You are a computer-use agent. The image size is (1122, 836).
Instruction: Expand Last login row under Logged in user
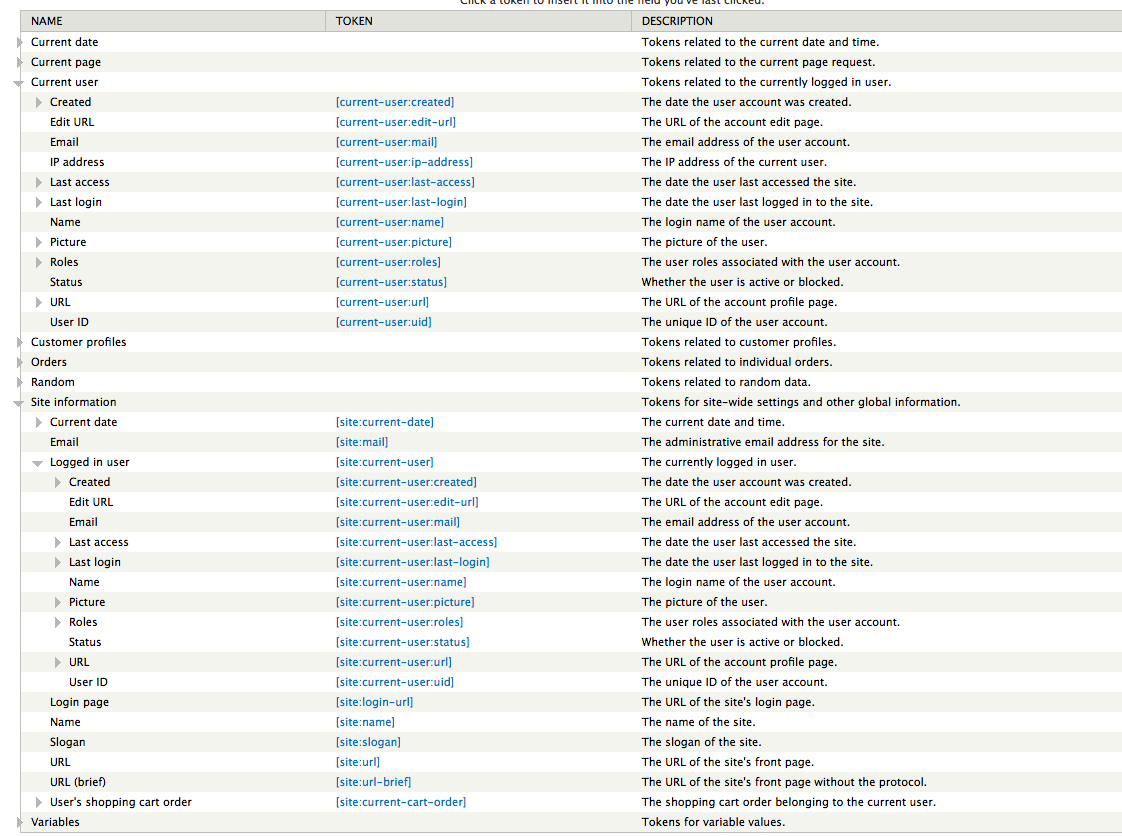click(x=58, y=563)
